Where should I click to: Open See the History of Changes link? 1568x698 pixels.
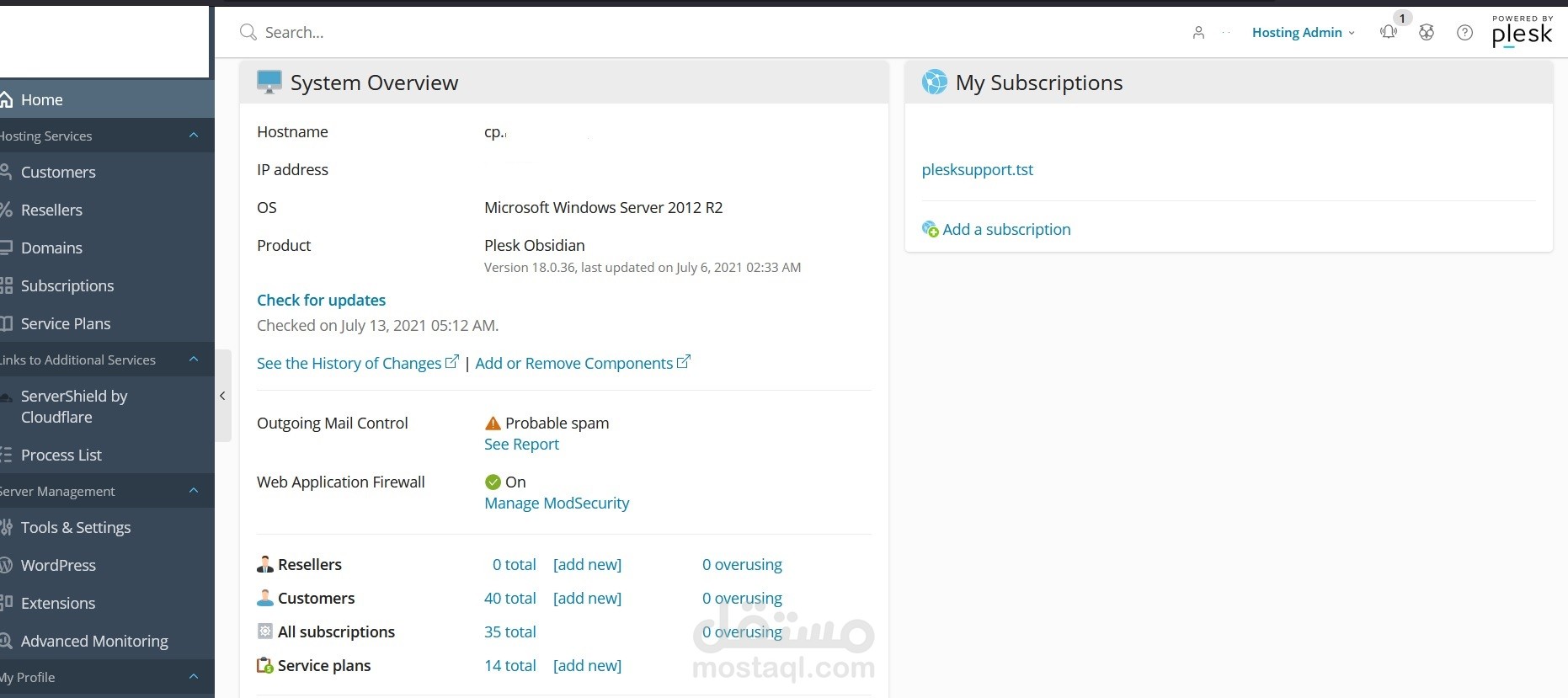pos(349,363)
